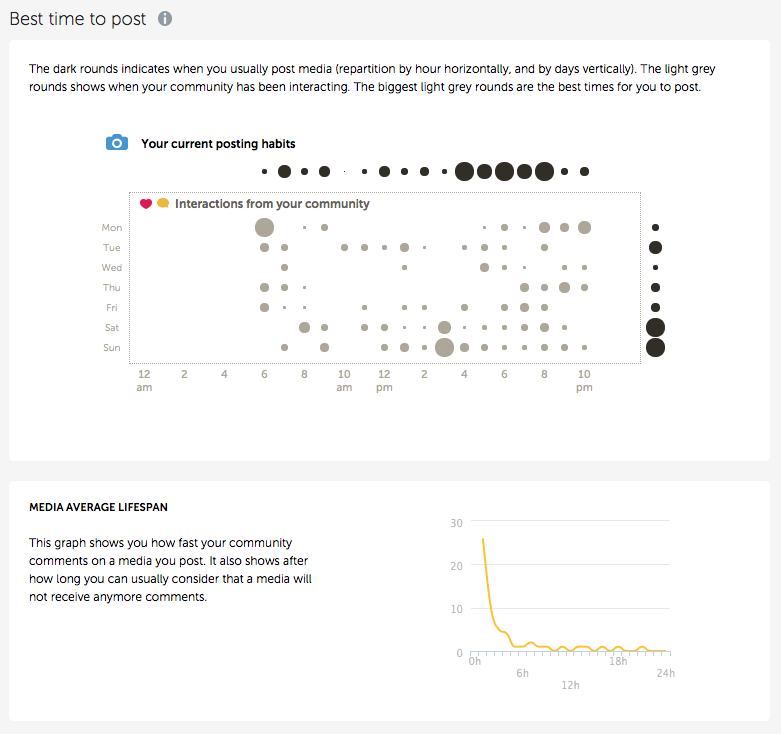Click the info icon beside Best time to post
This screenshot has width=781, height=734.
pos(165,19)
